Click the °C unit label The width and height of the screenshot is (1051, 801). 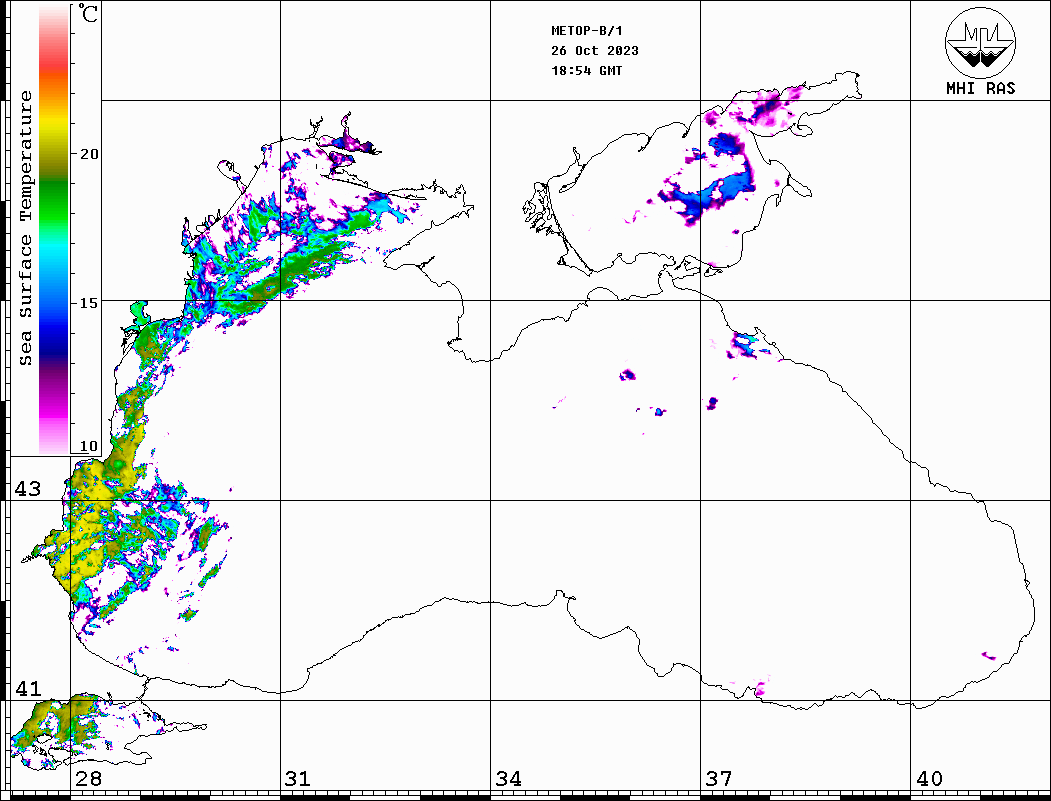[88, 13]
